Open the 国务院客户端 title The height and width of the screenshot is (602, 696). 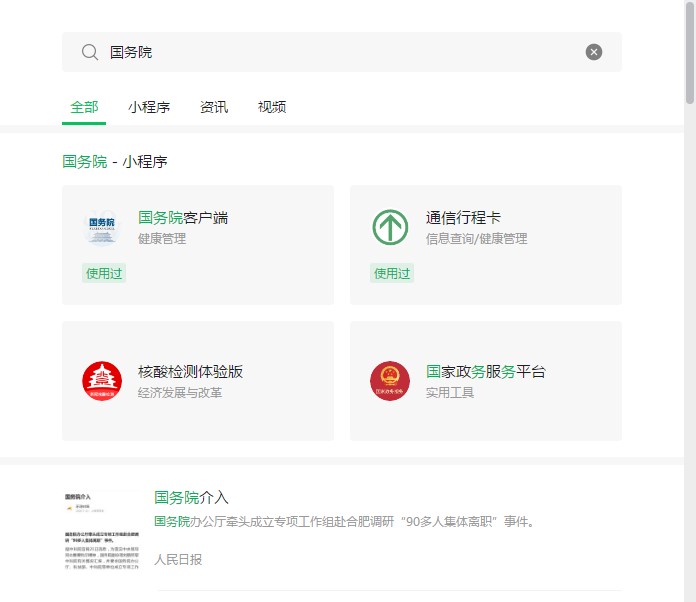click(x=183, y=218)
